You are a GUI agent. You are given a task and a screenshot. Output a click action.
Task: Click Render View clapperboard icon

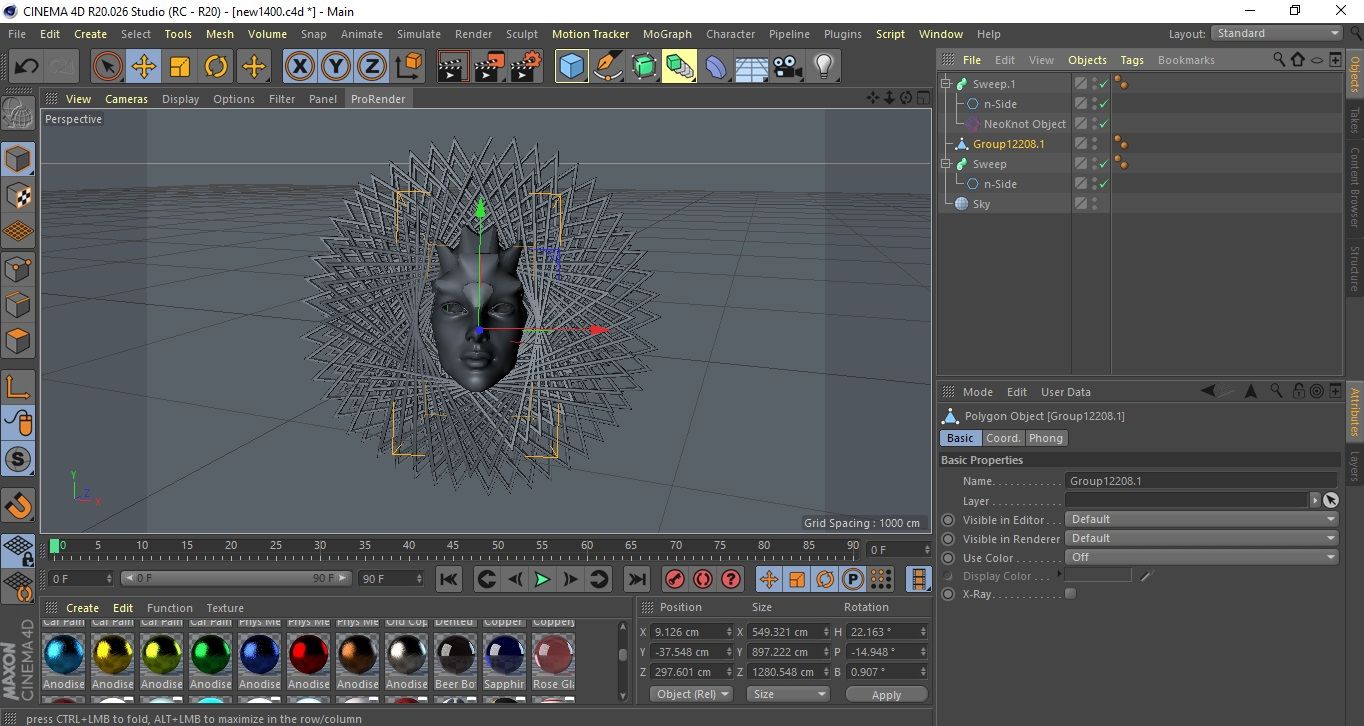point(453,67)
